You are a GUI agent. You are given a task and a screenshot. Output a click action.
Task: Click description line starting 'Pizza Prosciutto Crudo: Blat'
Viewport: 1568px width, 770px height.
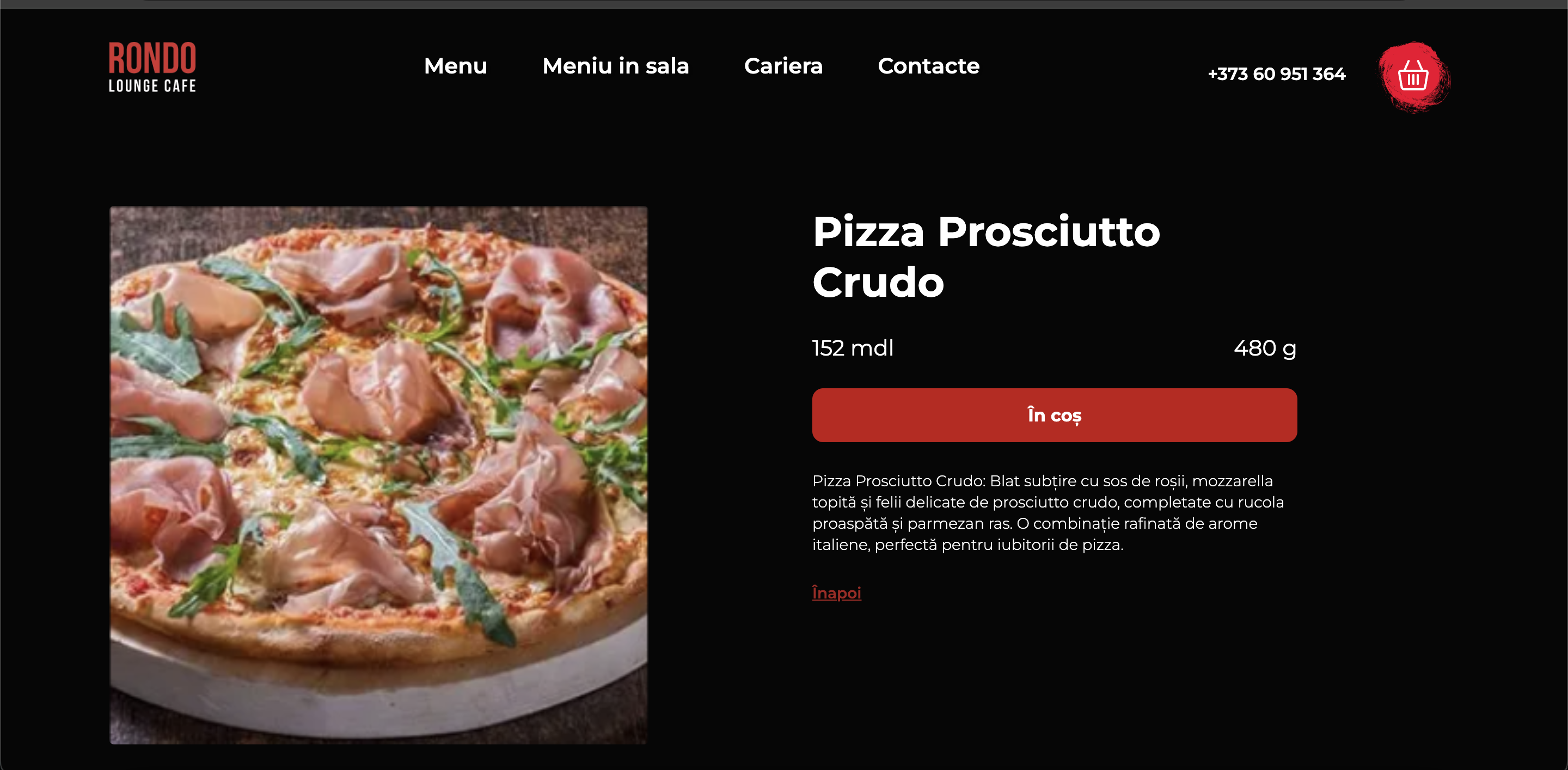click(1042, 481)
